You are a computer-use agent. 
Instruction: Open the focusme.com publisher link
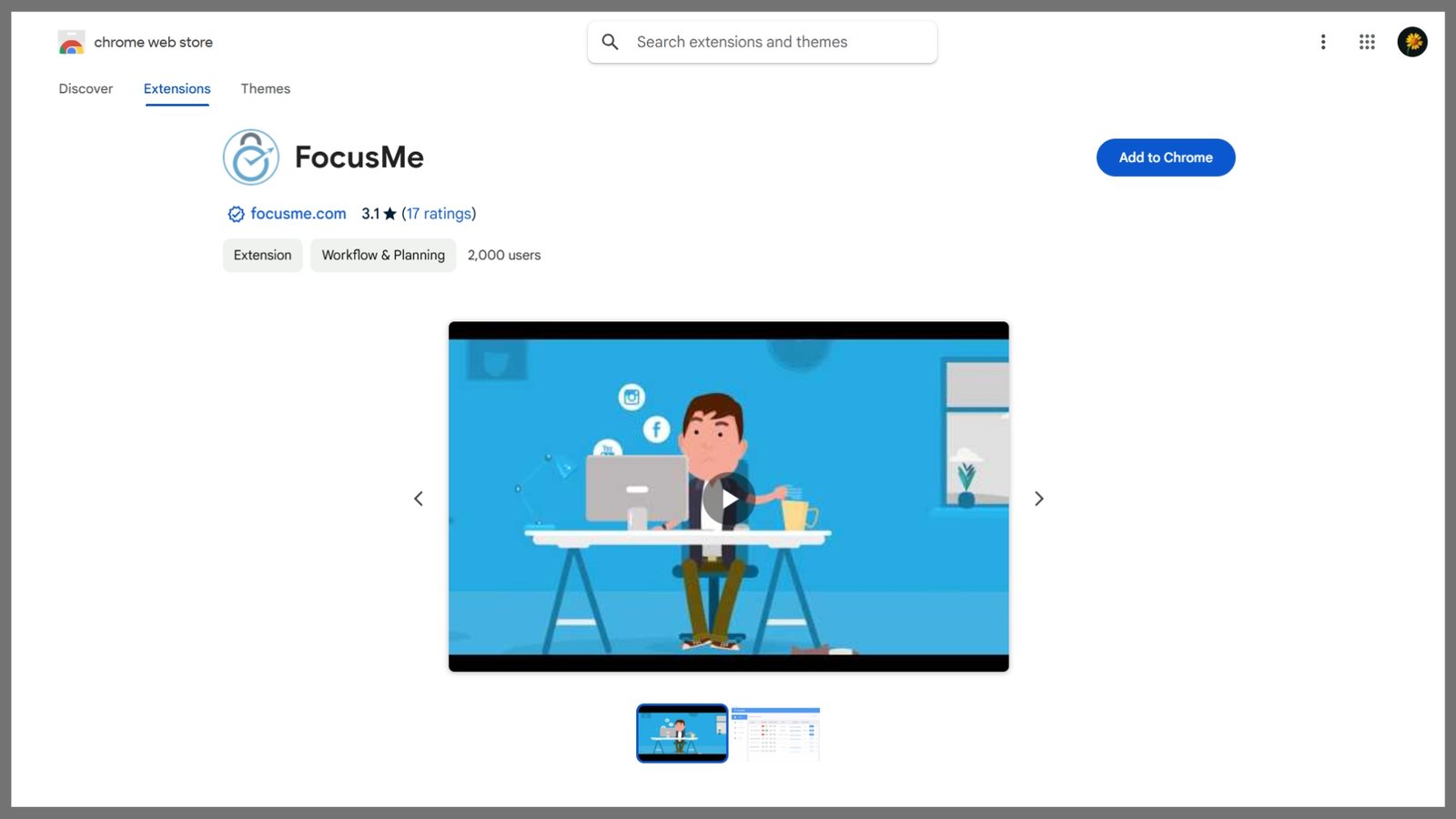pyautogui.click(x=298, y=214)
